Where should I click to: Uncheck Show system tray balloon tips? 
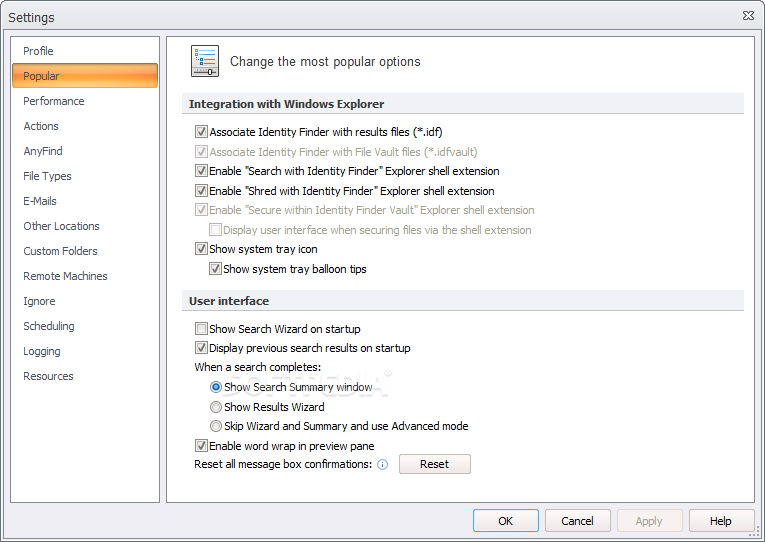(215, 269)
